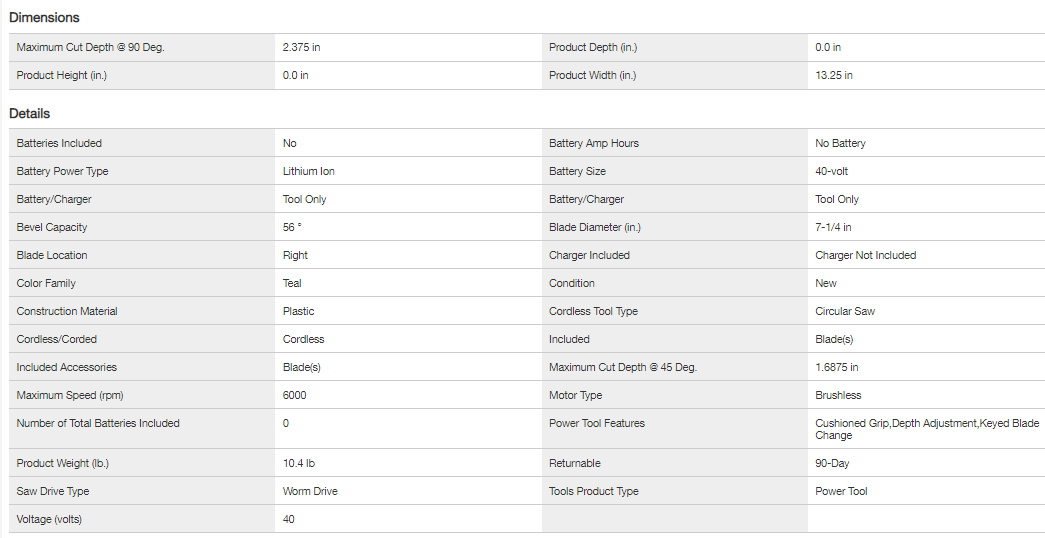The image size is (1045, 538).
Task: Click the 2.375 in cut depth value
Action: click(301, 48)
